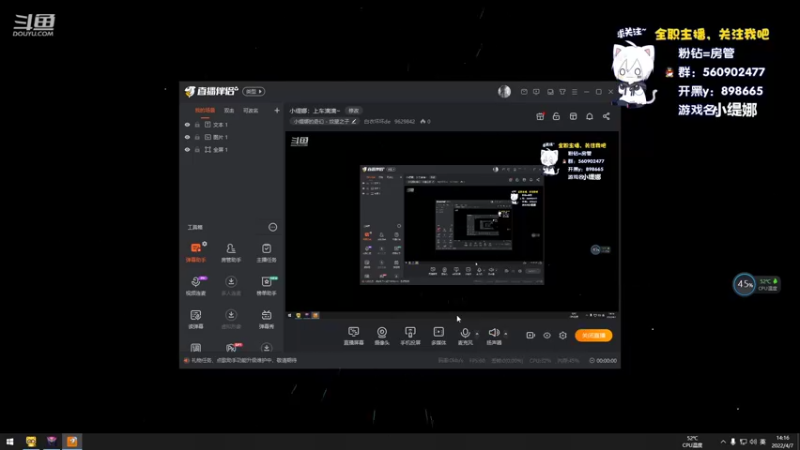This screenshot has height=450, width=800.
Task: Open the 读弹幕 read-danmaku tool
Action: [x=195, y=319]
